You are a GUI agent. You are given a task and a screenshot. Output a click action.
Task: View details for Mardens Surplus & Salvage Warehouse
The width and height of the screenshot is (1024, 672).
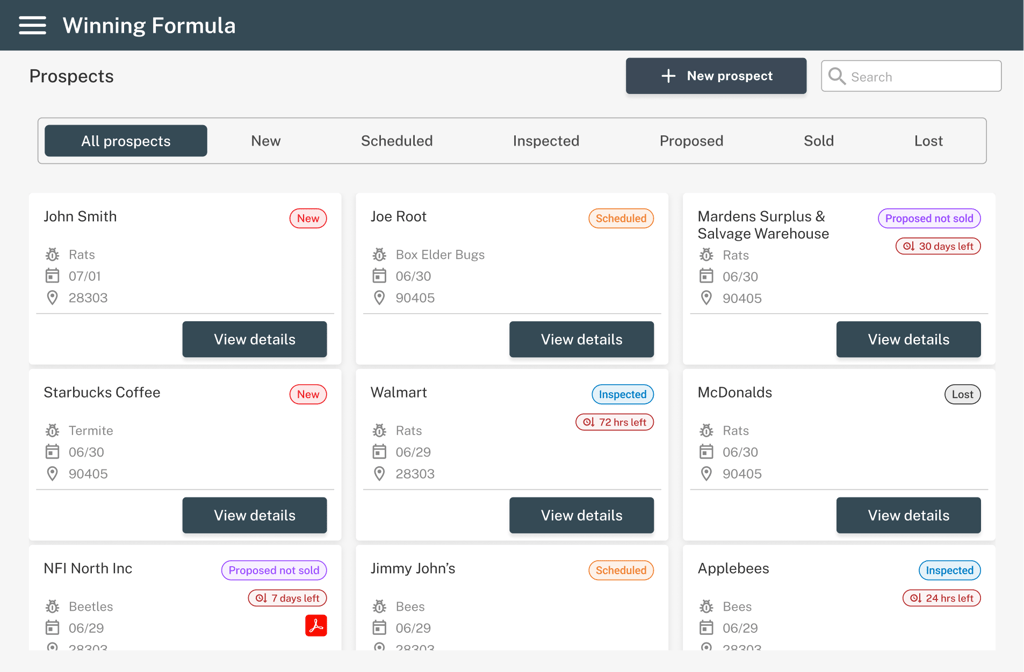pos(908,339)
